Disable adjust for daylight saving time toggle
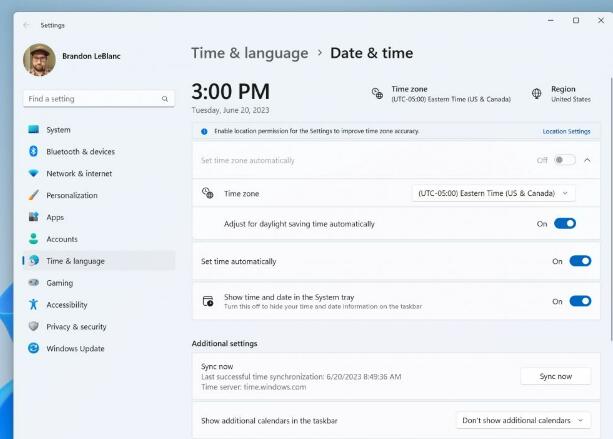The width and height of the screenshot is (613, 439). [565, 224]
